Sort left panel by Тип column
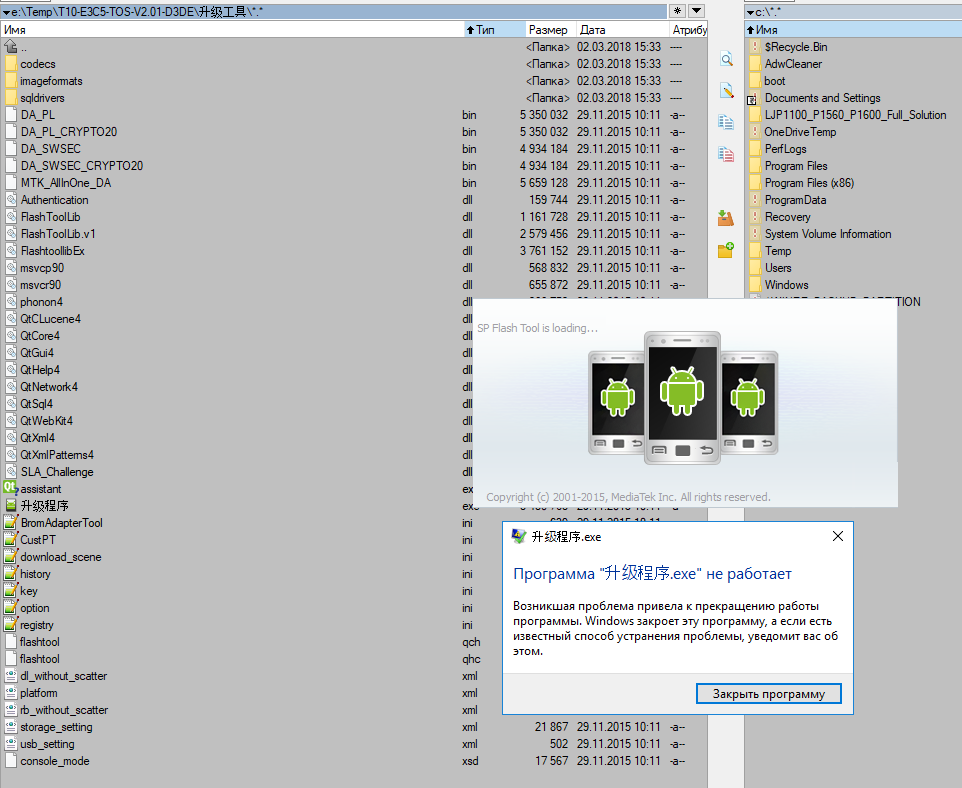This screenshot has width=962, height=788. coord(492,30)
